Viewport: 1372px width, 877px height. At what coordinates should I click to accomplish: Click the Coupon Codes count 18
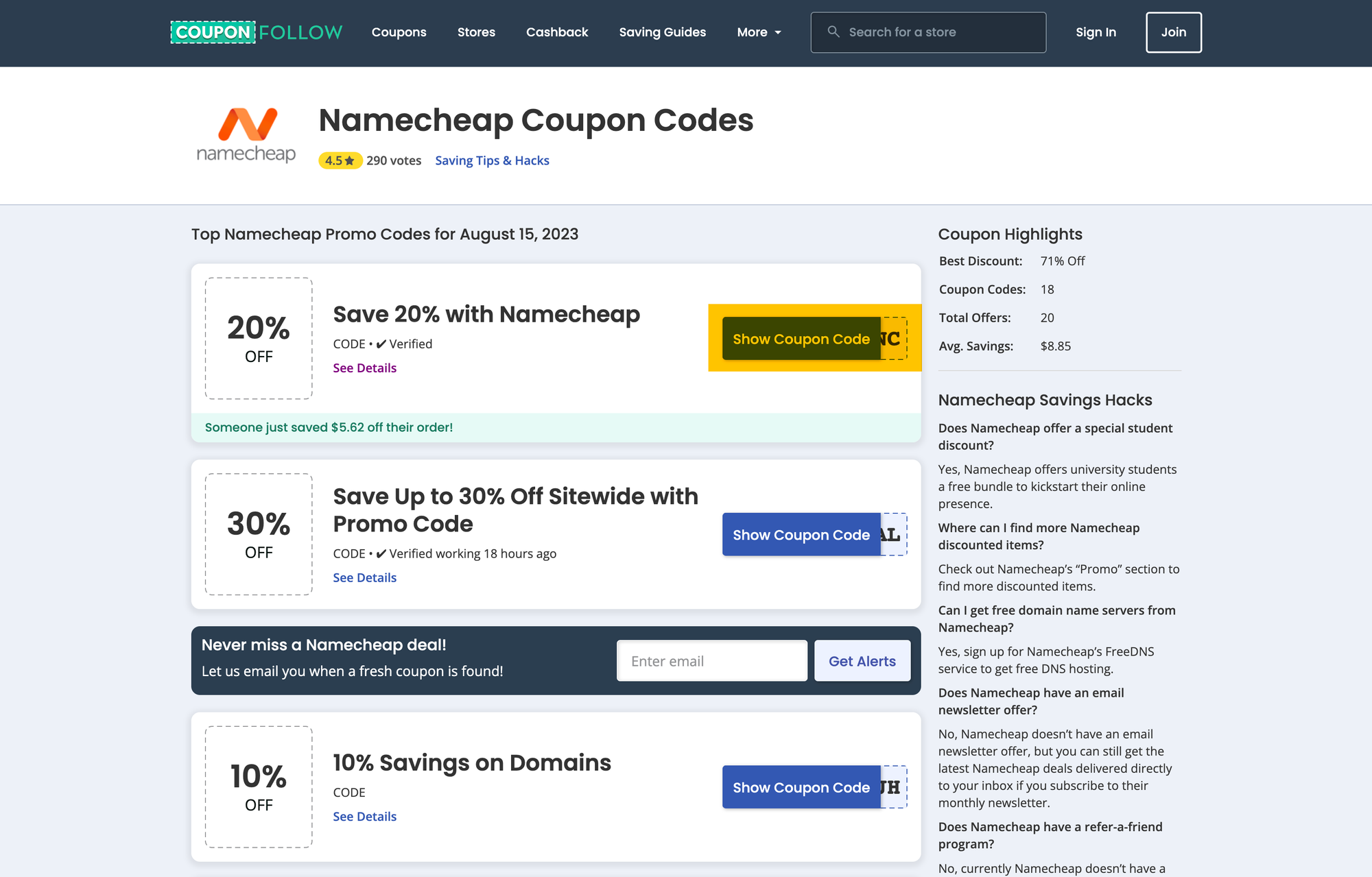pos(1047,289)
